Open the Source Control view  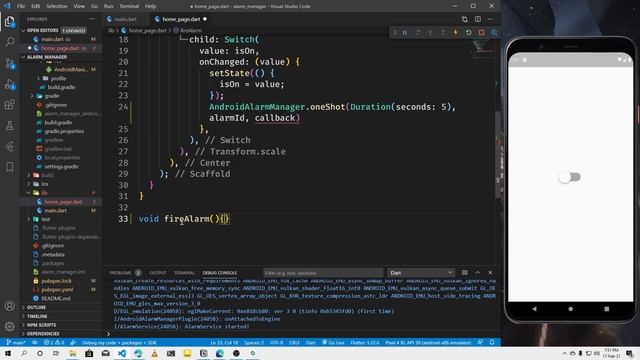coord(9,63)
